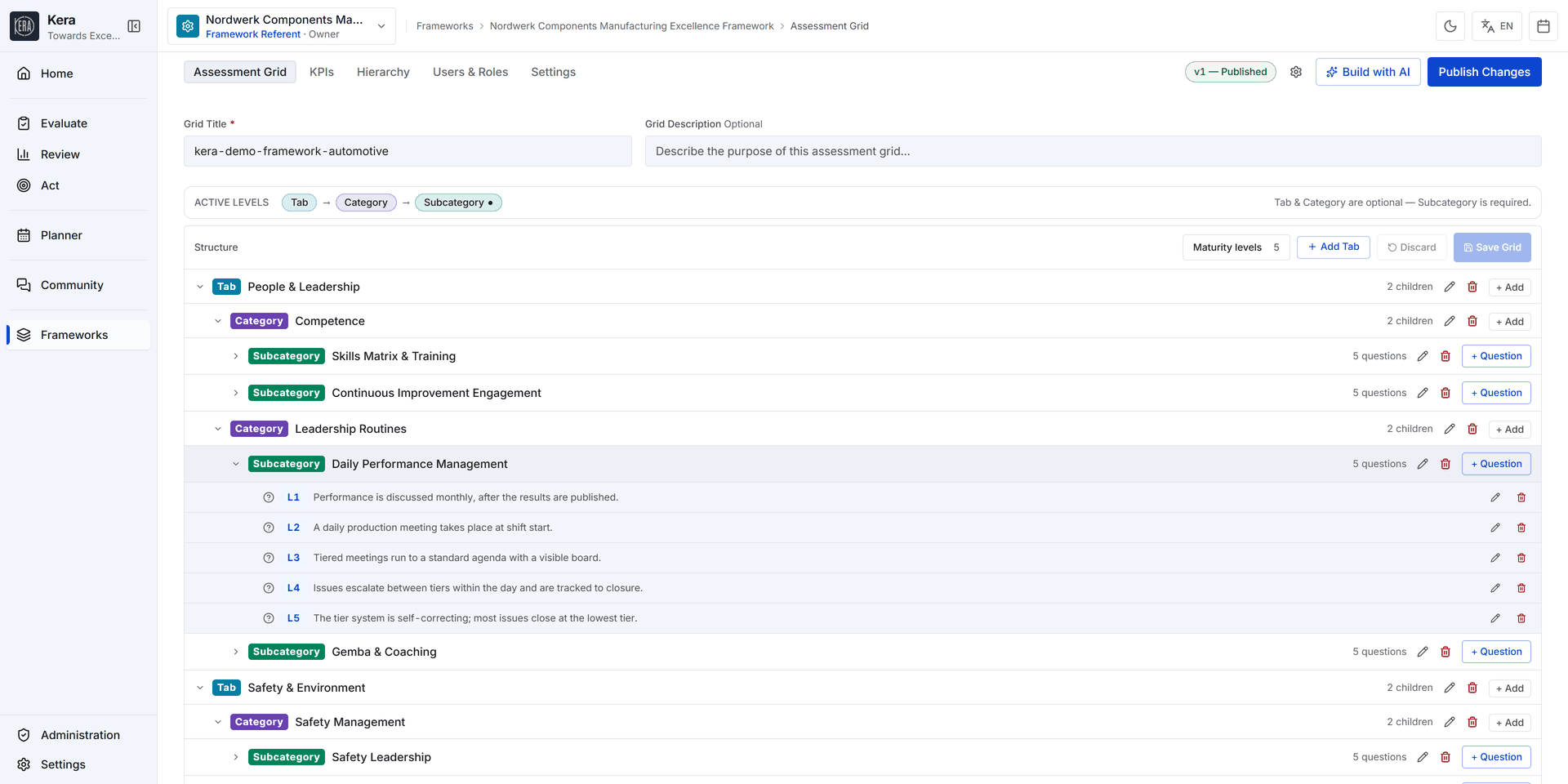
Task: Open the language selector EN
Action: tap(1497, 26)
